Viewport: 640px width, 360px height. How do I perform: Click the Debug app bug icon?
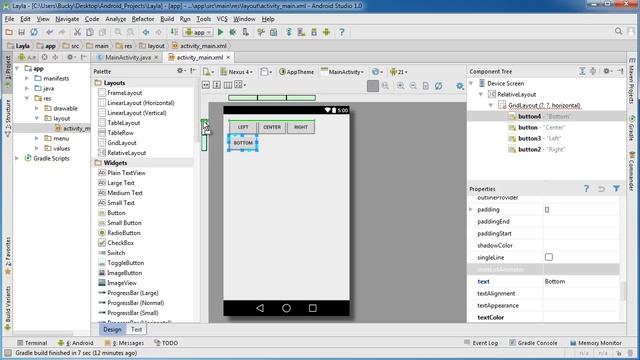(x=233, y=32)
